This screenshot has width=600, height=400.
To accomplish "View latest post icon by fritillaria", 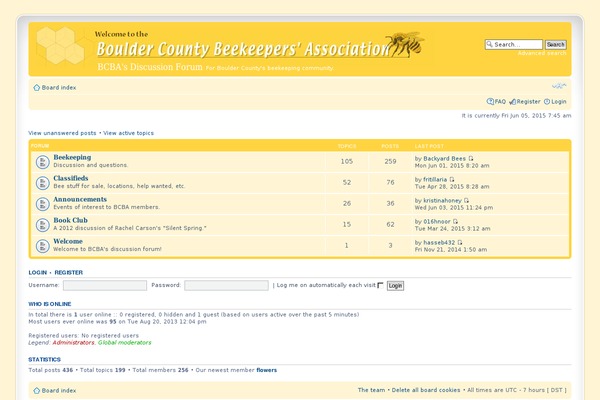I will [x=452, y=180].
